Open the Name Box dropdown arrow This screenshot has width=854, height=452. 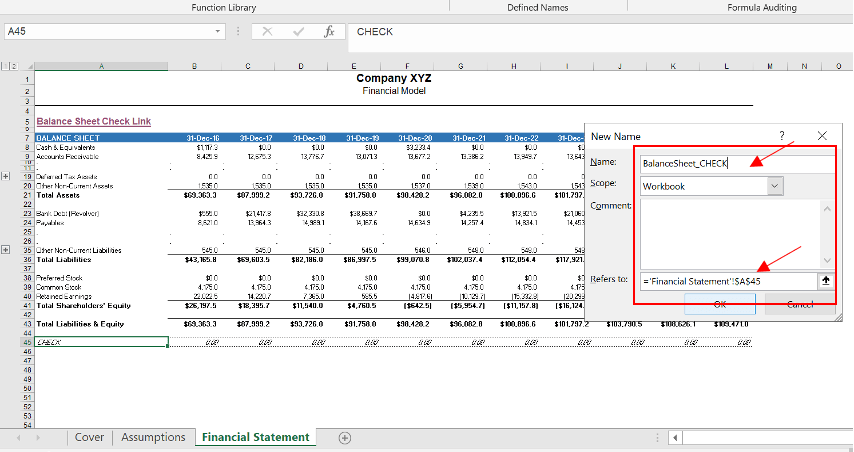[x=217, y=32]
